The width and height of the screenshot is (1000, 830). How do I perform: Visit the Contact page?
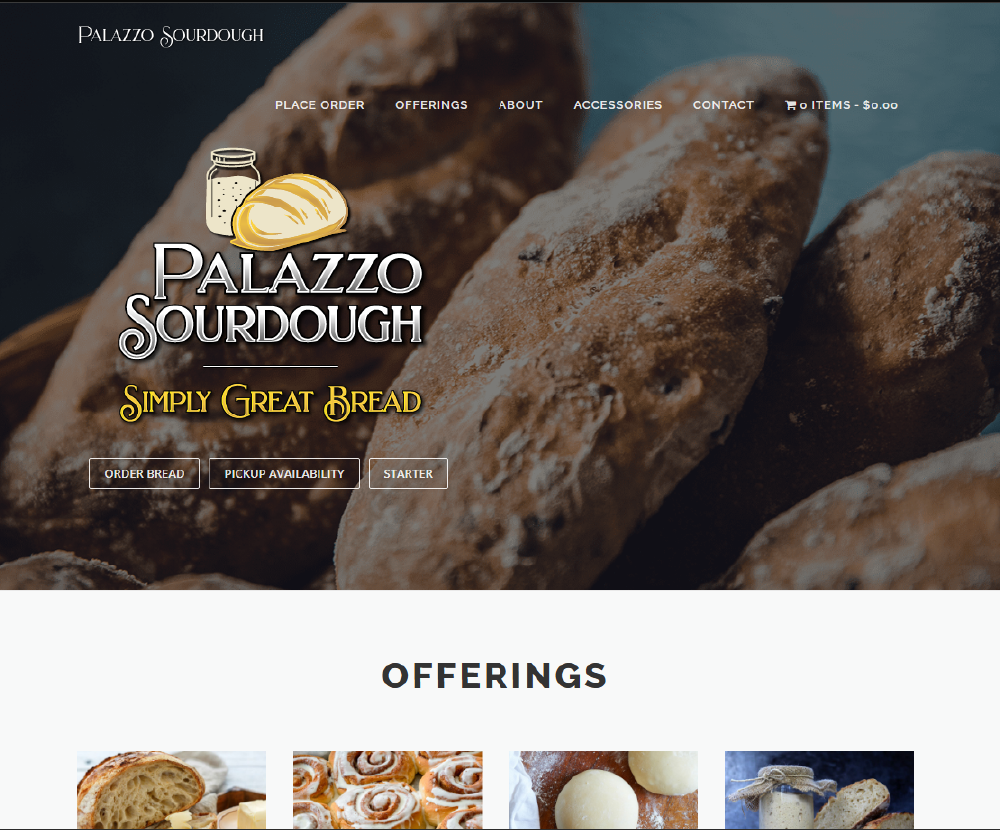pyautogui.click(x=723, y=105)
